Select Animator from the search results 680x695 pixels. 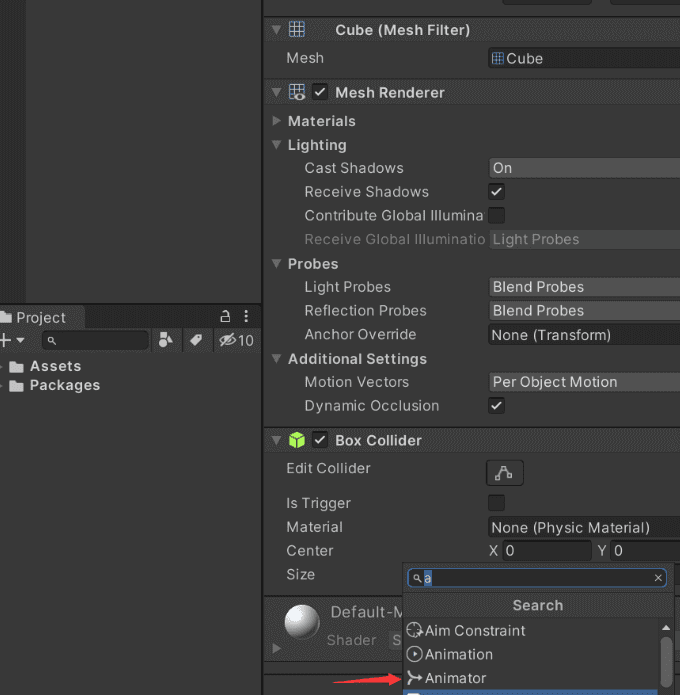coord(455,678)
